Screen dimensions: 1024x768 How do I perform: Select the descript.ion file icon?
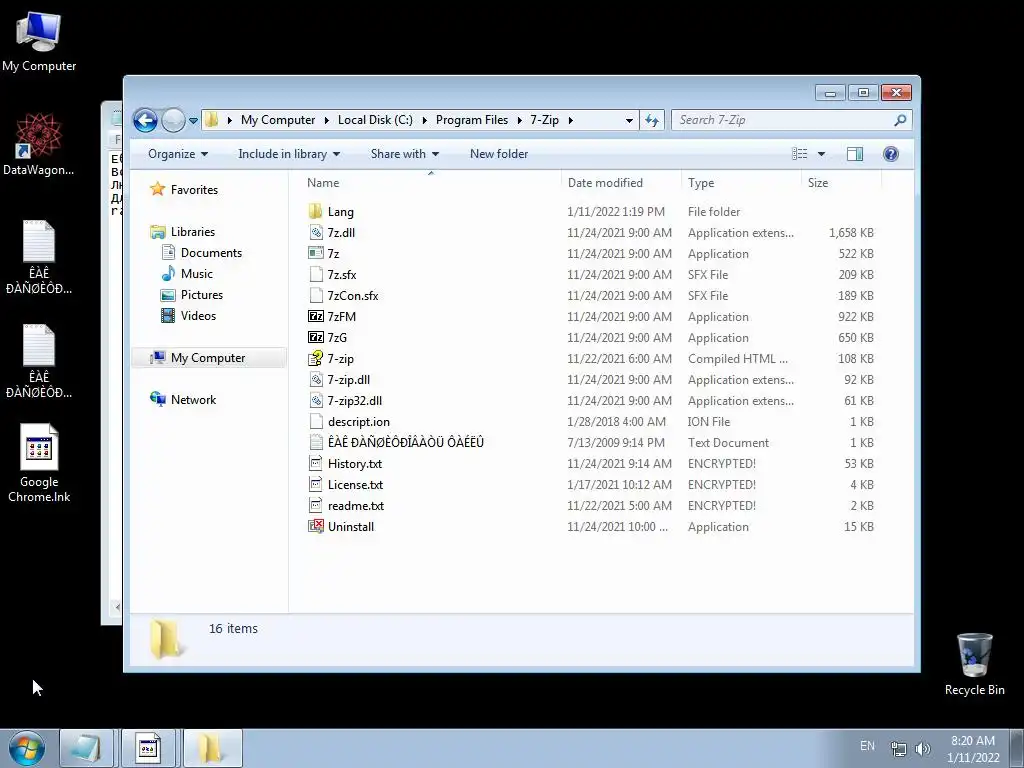coord(315,421)
